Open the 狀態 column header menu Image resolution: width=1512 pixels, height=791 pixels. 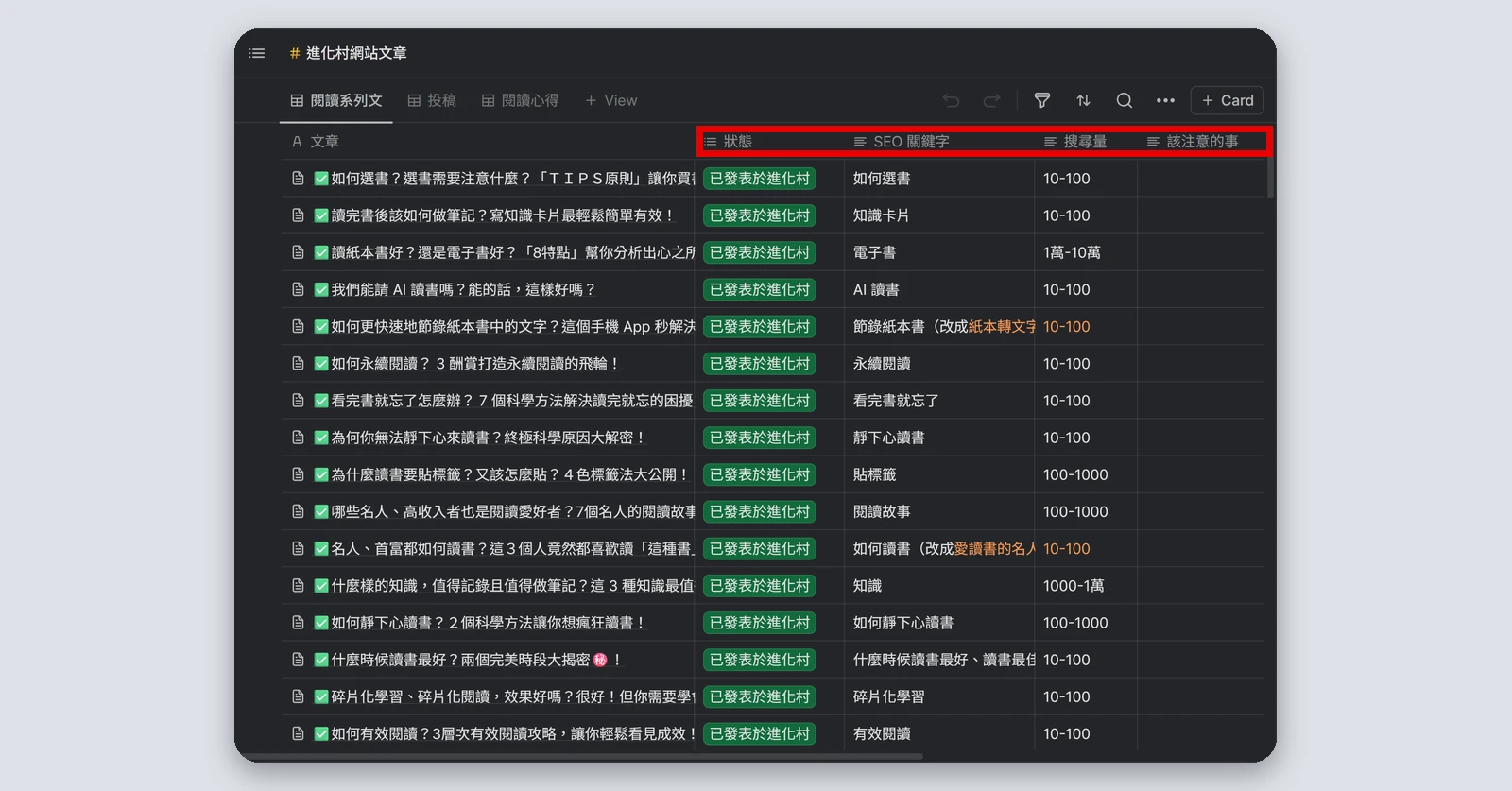[729, 142]
